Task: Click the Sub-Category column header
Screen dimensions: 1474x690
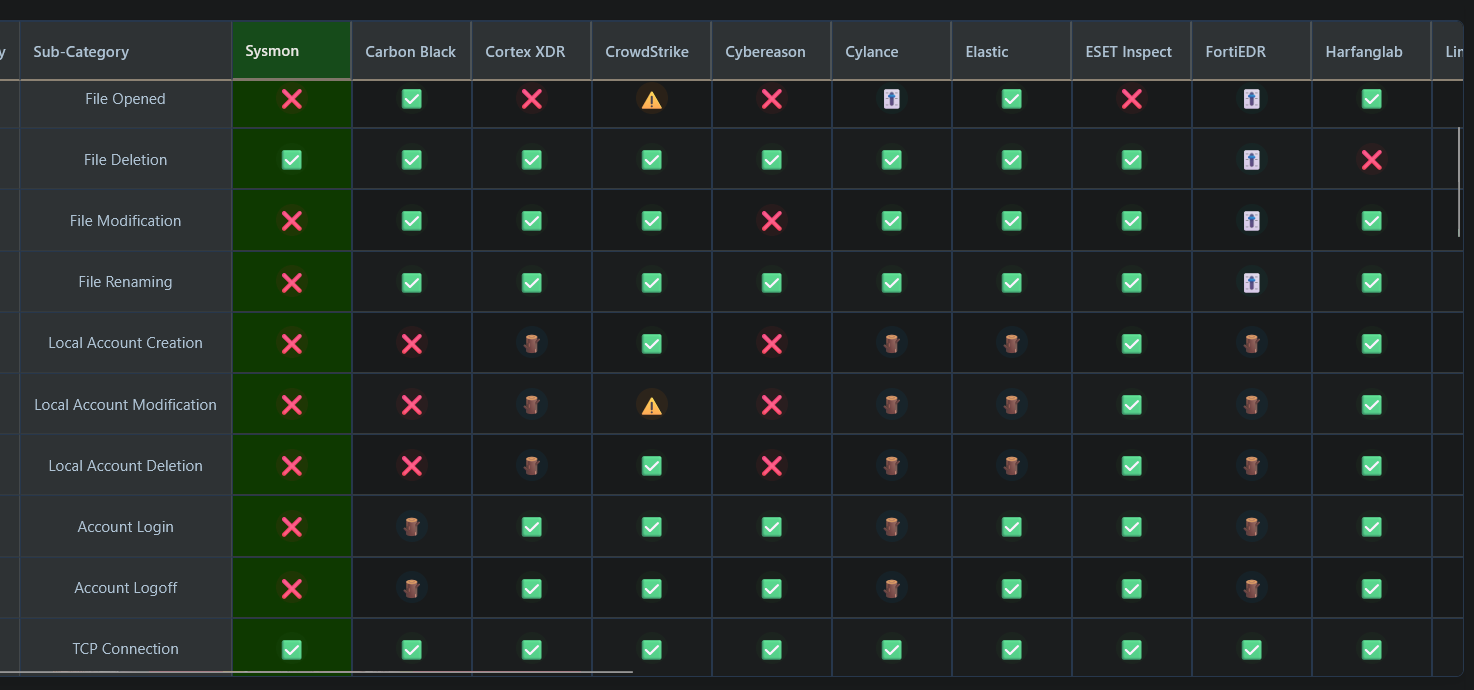Action: (126, 51)
